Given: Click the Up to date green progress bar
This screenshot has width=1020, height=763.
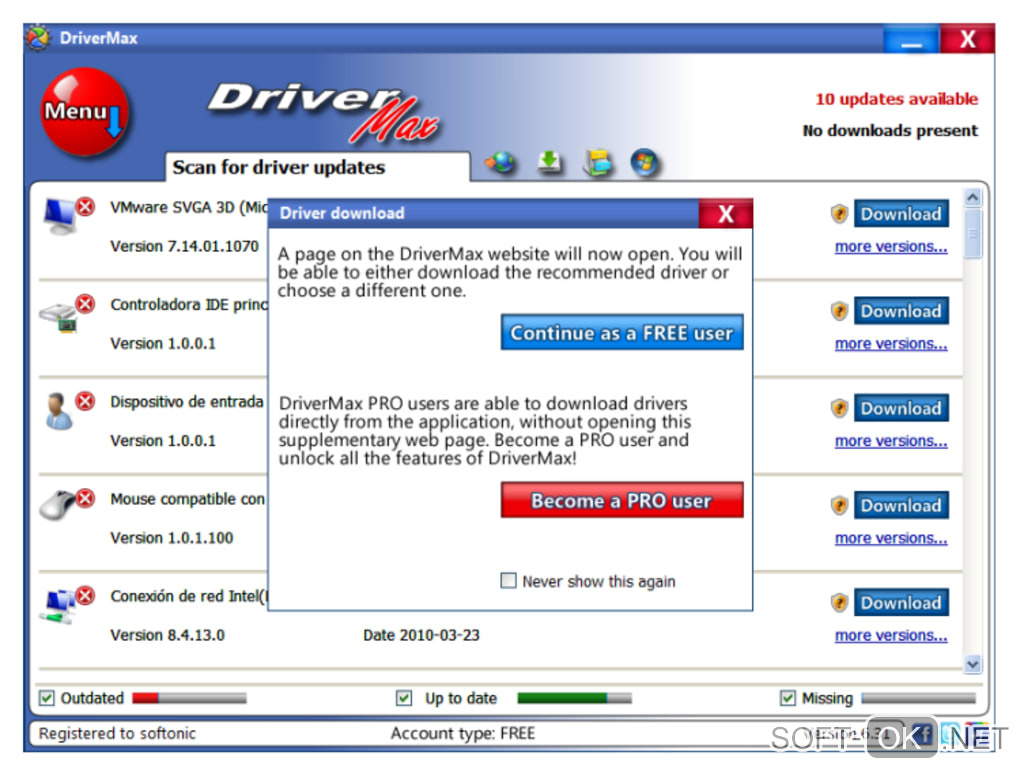Looking at the screenshot, I should (x=574, y=698).
